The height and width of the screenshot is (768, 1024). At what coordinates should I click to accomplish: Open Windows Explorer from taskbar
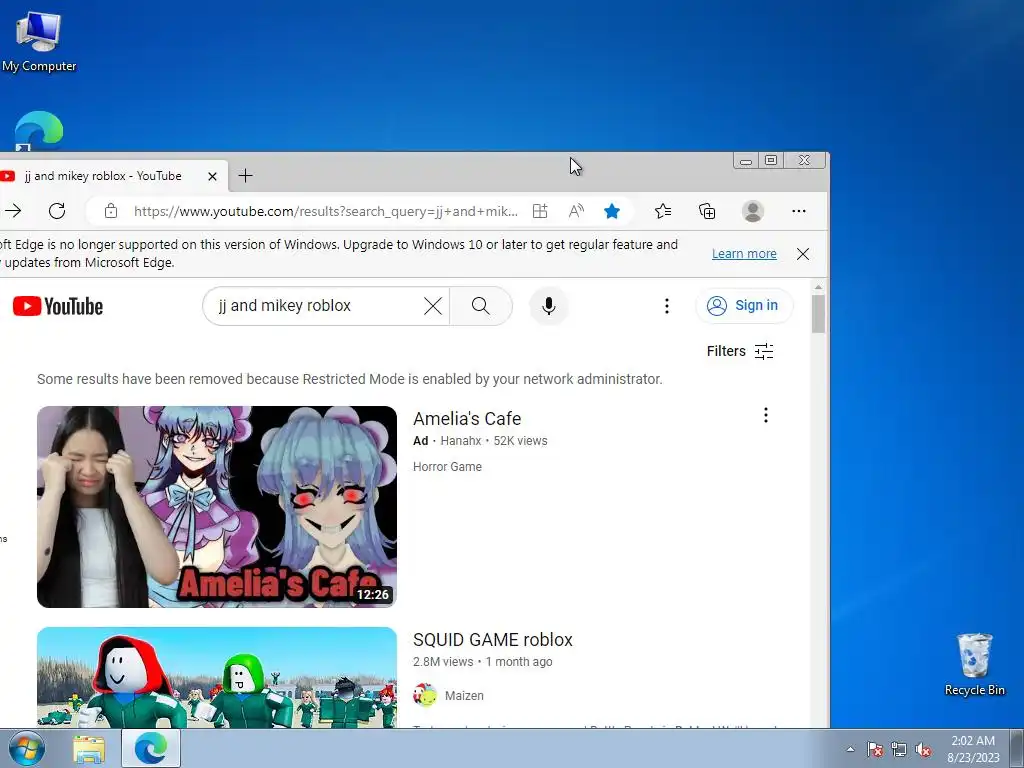tap(89, 749)
